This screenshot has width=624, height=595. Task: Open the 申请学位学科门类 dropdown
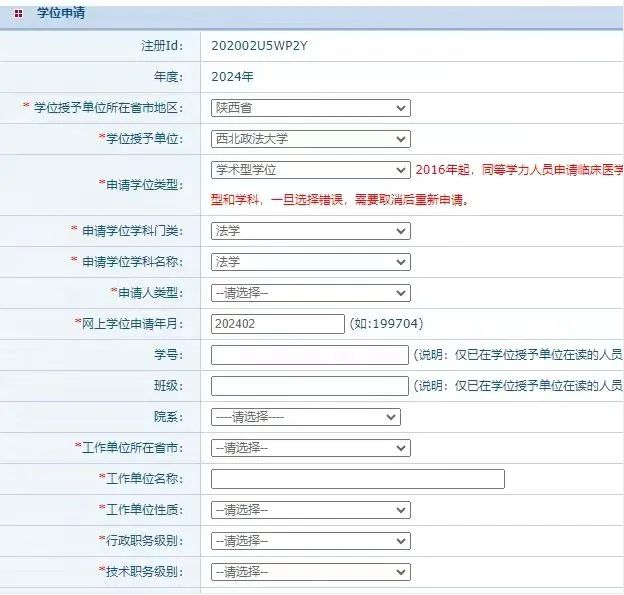coord(310,231)
